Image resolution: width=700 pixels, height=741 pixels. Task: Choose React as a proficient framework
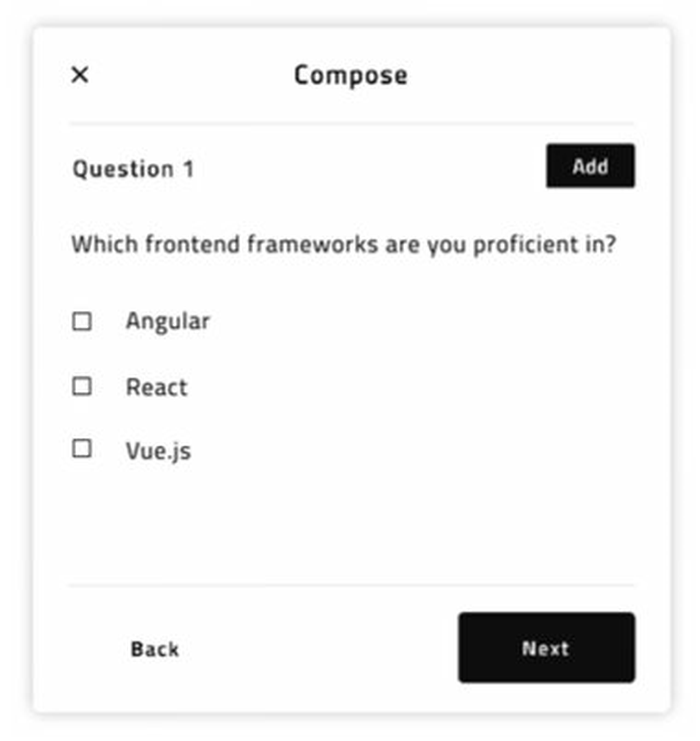click(x=82, y=386)
